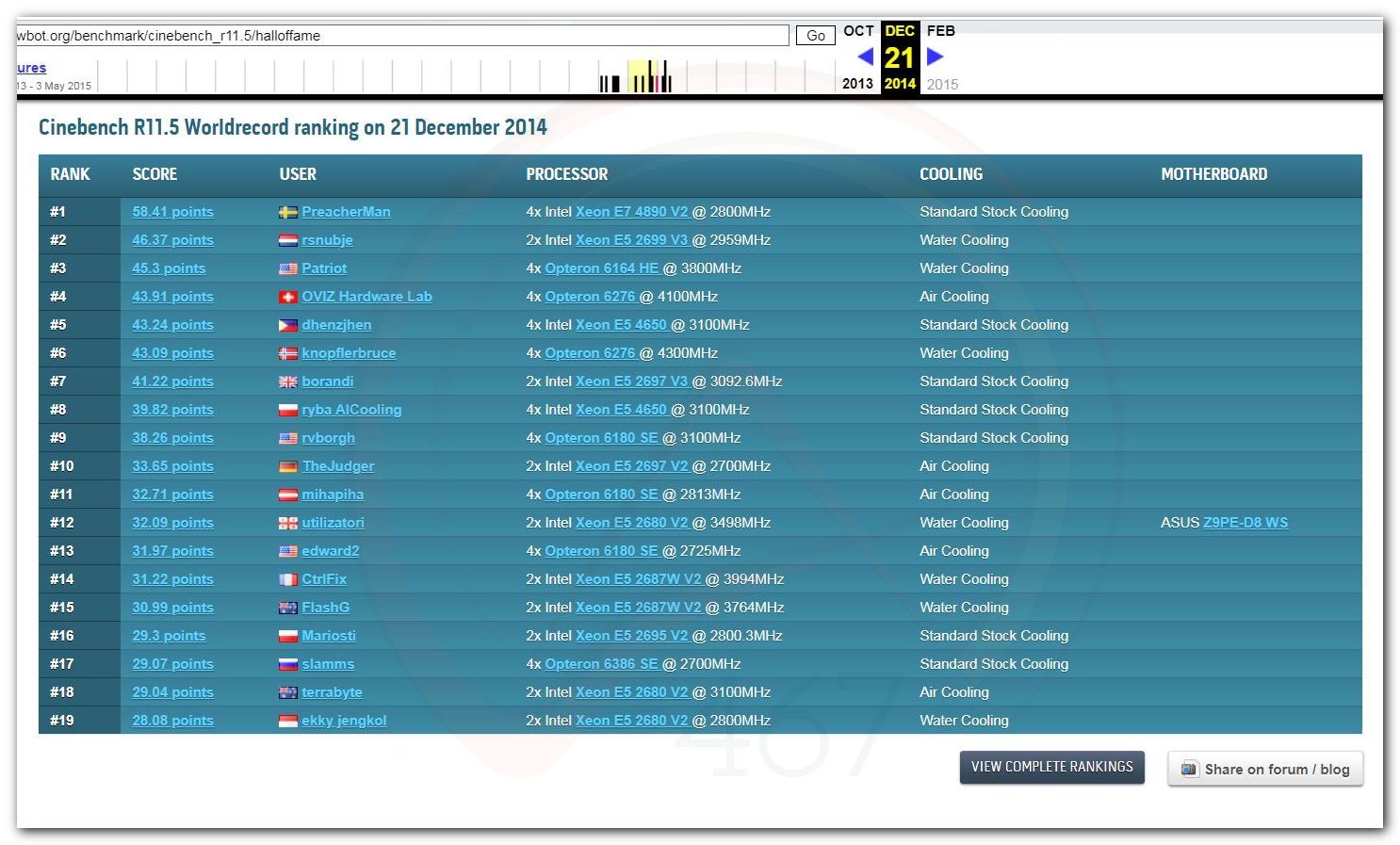This screenshot has width=1400, height=845.
Task: Click the SCORE column header
Action: coord(155,174)
